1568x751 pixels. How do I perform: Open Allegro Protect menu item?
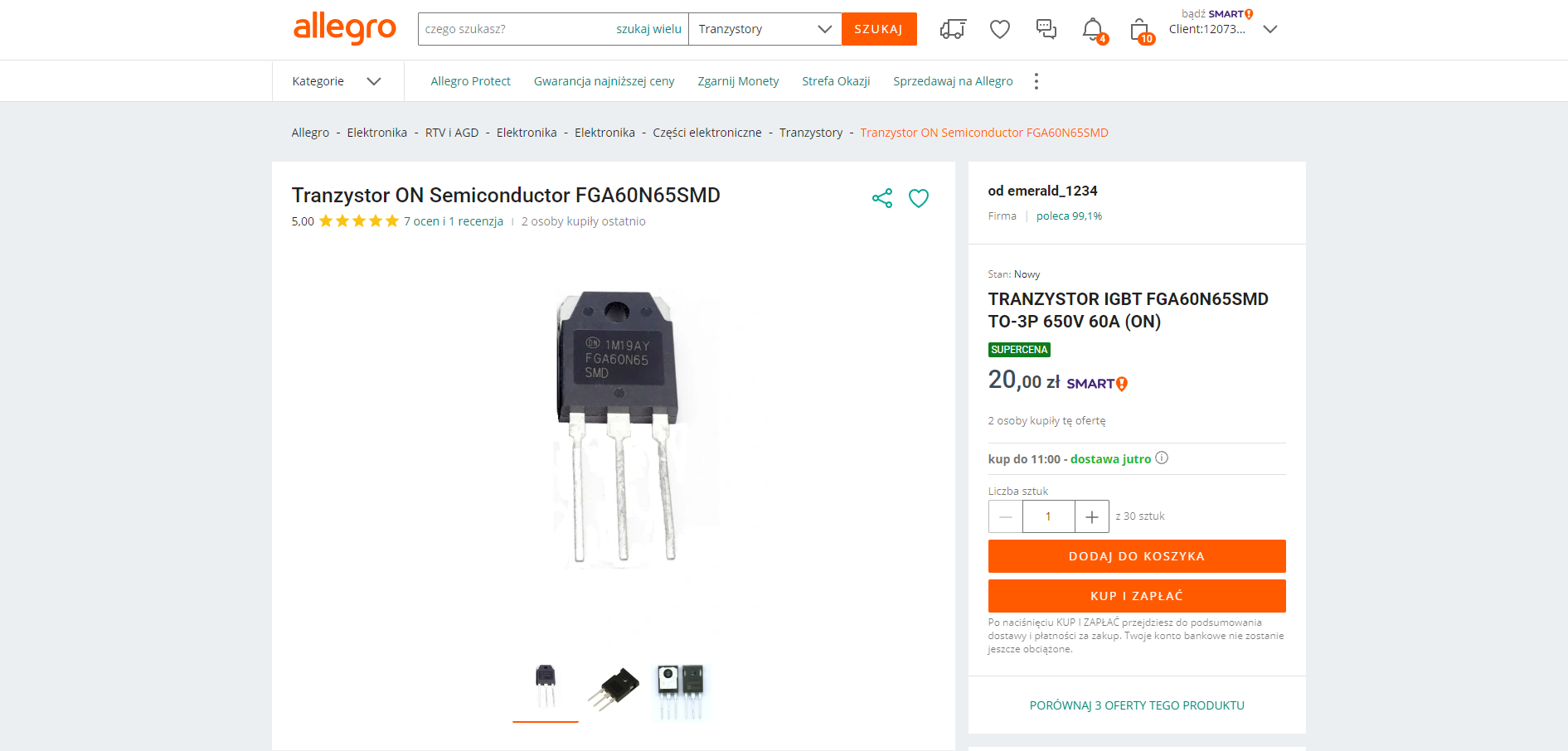(470, 81)
